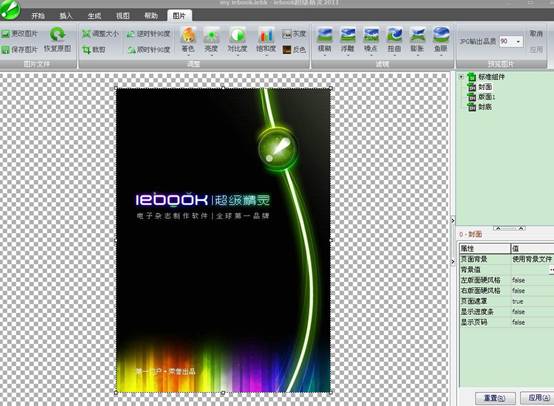Image resolution: width=554 pixels, height=406 pixels.
Task: Open the 对比度 contrast adjustment
Action: point(237,40)
